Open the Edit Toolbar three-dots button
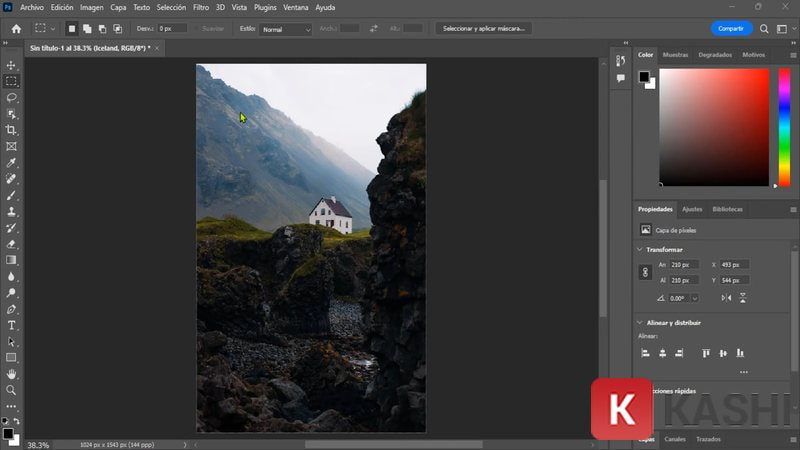Viewport: 800px width, 450px height. [11, 407]
